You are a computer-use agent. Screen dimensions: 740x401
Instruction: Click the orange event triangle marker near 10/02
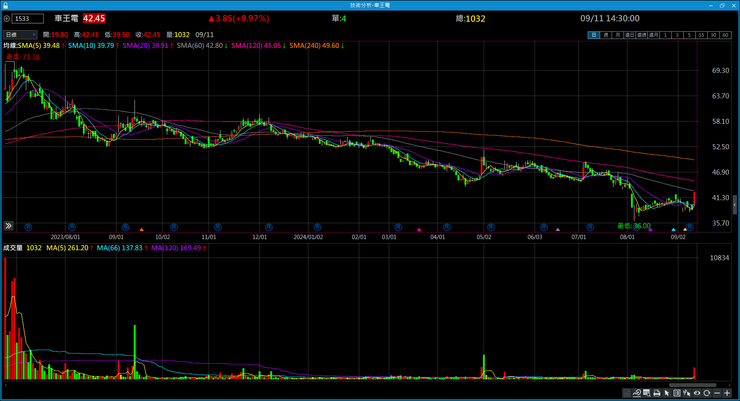click(x=141, y=229)
